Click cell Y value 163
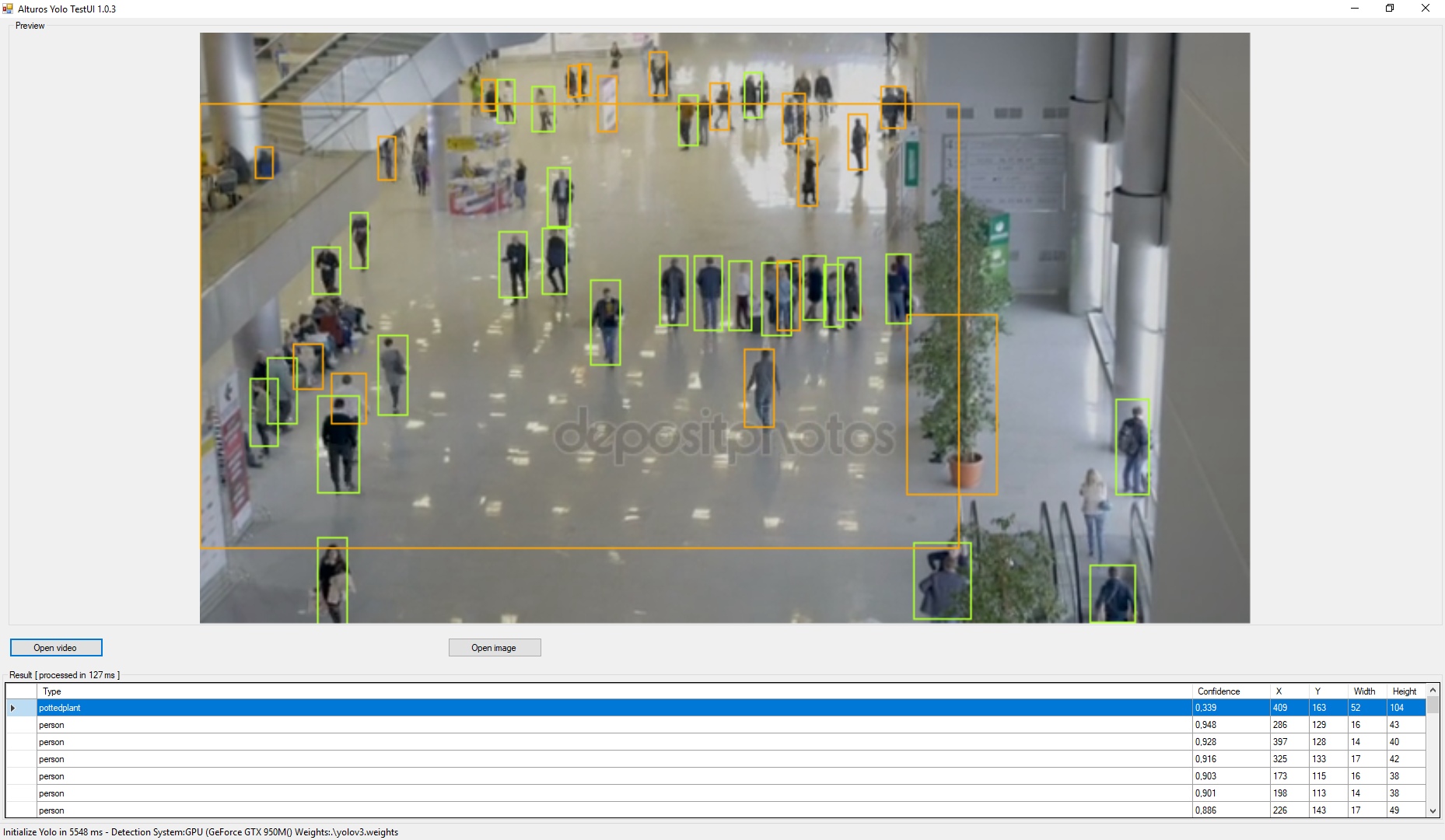Screen dimensions: 1445x840 1328,708
